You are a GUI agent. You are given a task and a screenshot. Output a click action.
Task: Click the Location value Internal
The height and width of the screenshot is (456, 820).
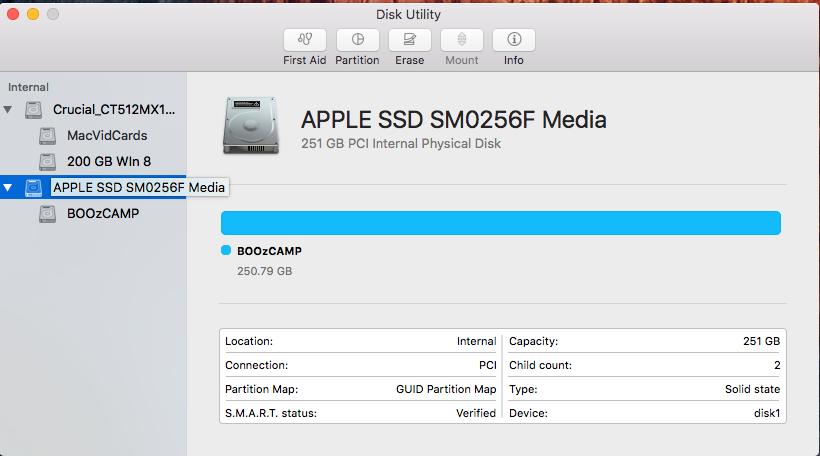point(476,341)
